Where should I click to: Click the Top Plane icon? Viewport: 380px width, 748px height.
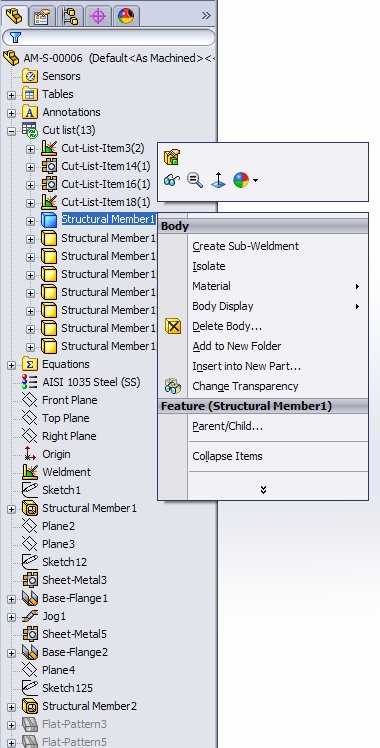[30, 418]
